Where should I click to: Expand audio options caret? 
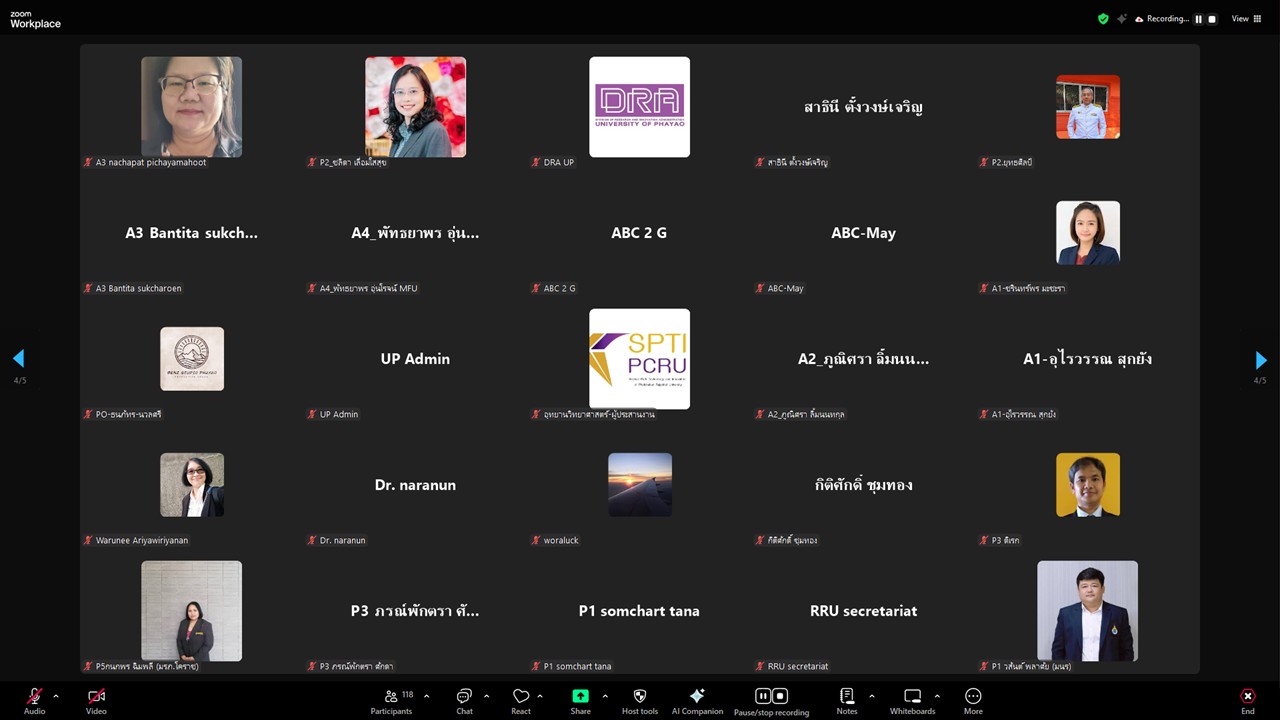click(56, 696)
